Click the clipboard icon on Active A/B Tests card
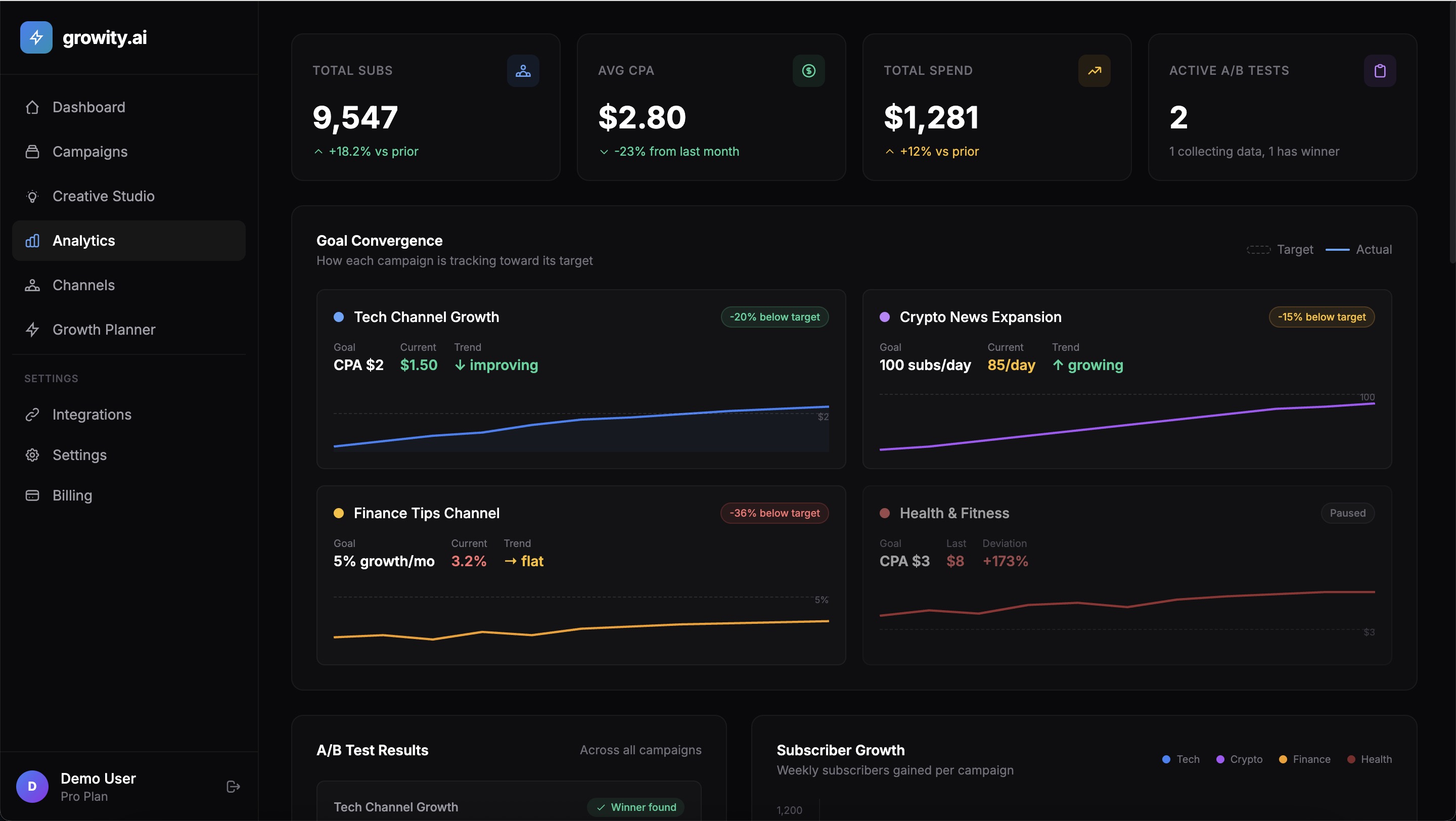This screenshot has height=821, width=1456. 1380,71
